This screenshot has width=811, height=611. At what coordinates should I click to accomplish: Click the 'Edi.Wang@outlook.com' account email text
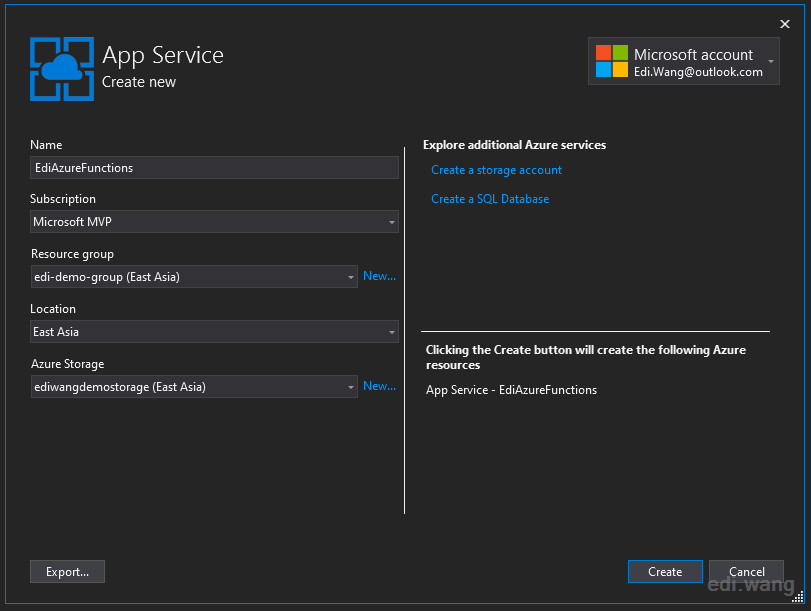[x=698, y=72]
